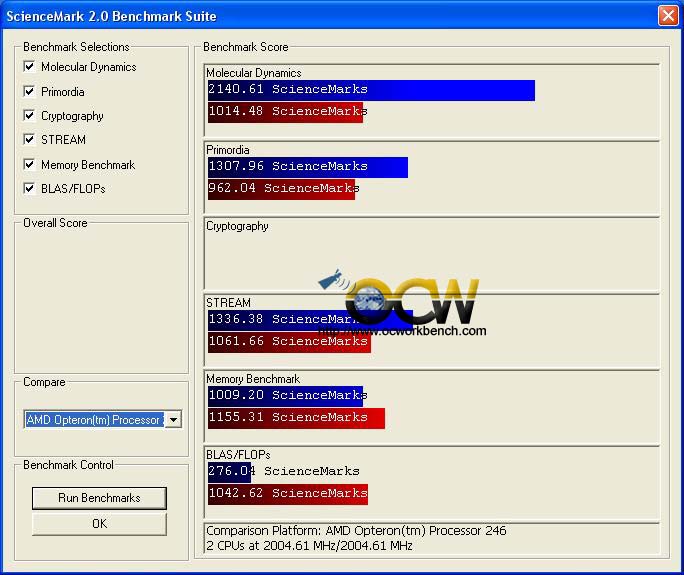The image size is (684, 575).
Task: Click the Benchmark Score group label
Action: click(x=246, y=47)
